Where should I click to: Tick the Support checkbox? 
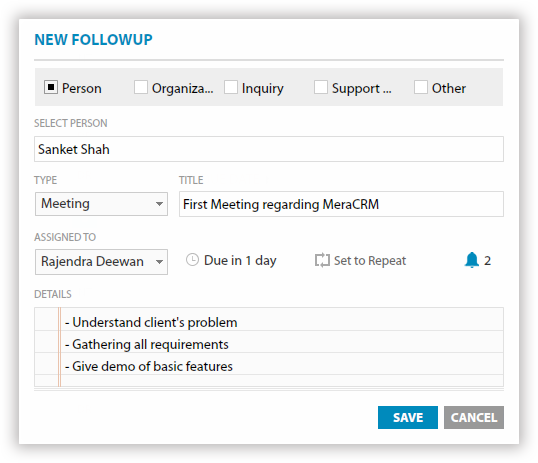[x=320, y=87]
